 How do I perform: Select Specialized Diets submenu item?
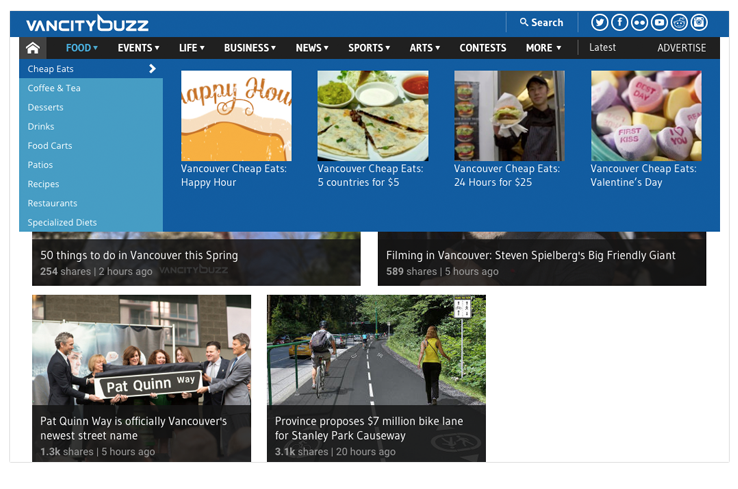coord(91,222)
